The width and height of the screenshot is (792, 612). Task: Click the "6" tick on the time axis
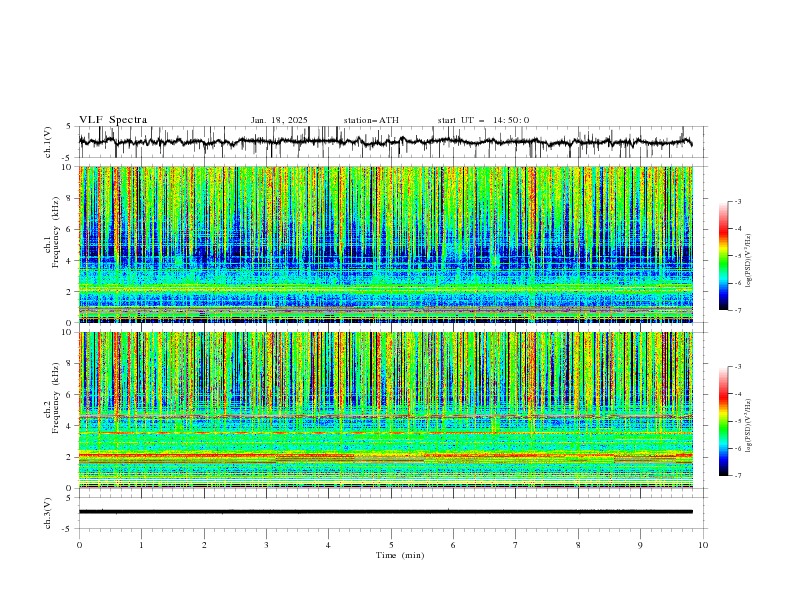coord(453,545)
